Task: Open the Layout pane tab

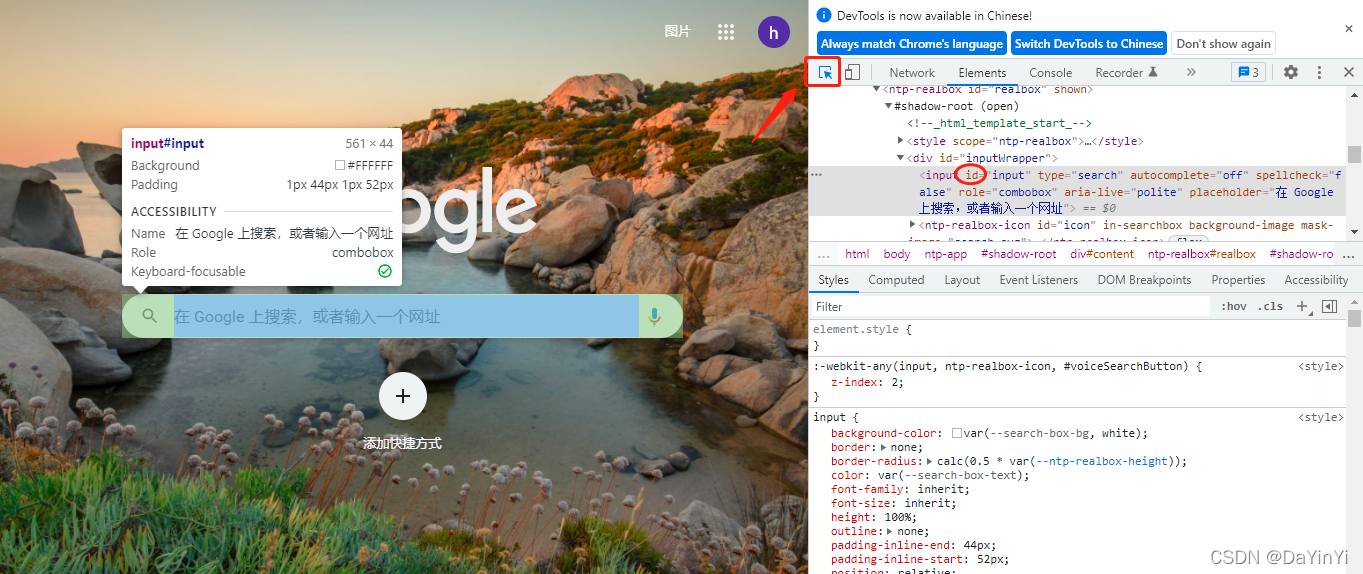Action: 962,280
